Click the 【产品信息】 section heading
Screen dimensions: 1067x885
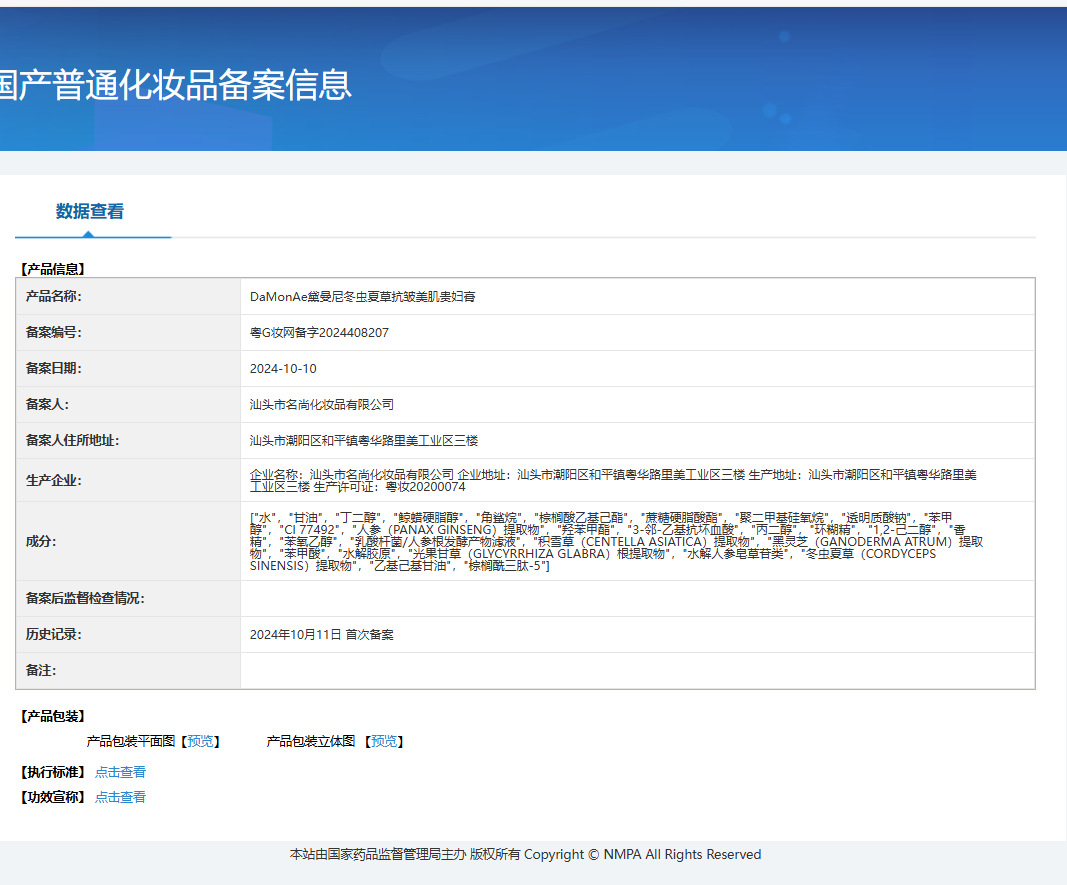pos(52,269)
